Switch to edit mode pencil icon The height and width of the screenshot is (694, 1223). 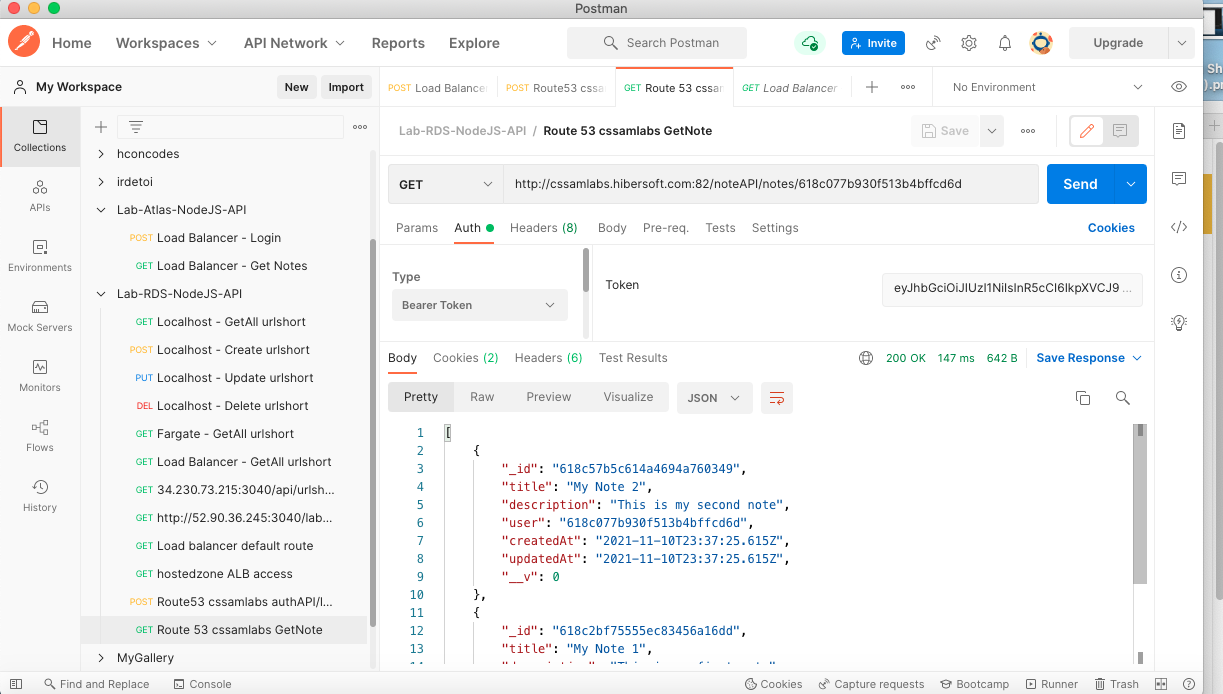pos(1087,131)
